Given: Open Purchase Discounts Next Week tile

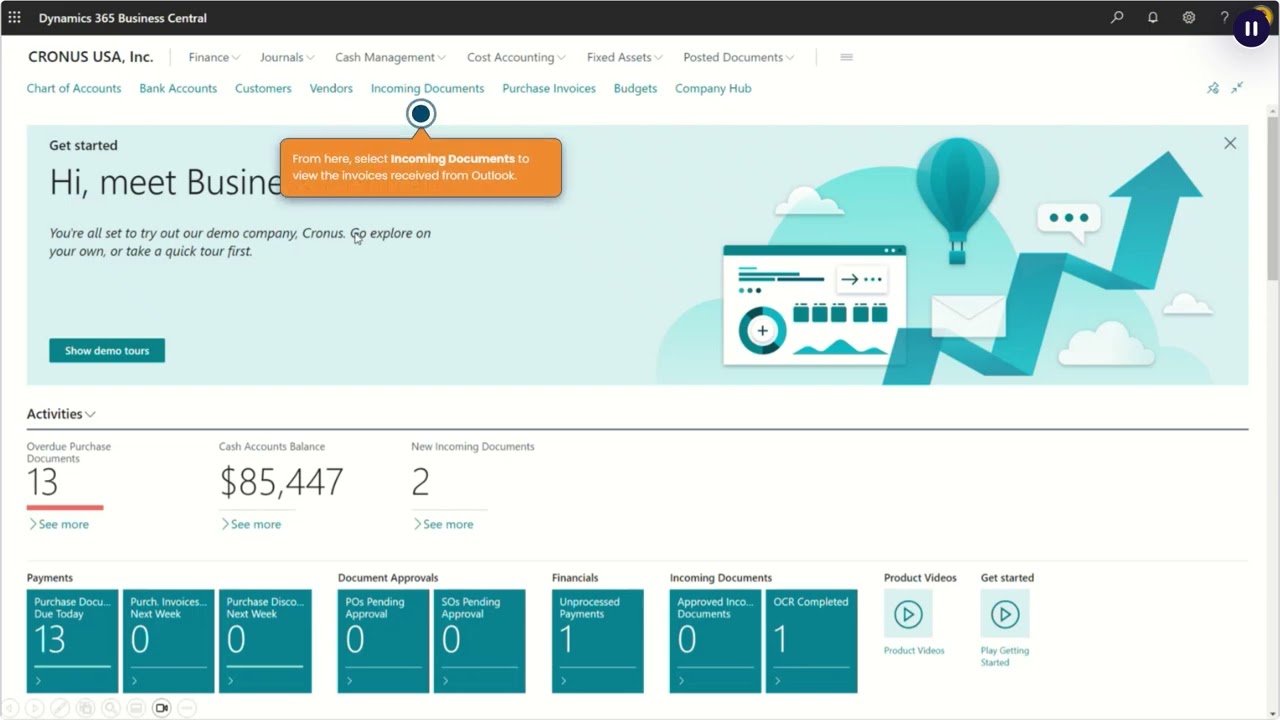Looking at the screenshot, I should 265,641.
